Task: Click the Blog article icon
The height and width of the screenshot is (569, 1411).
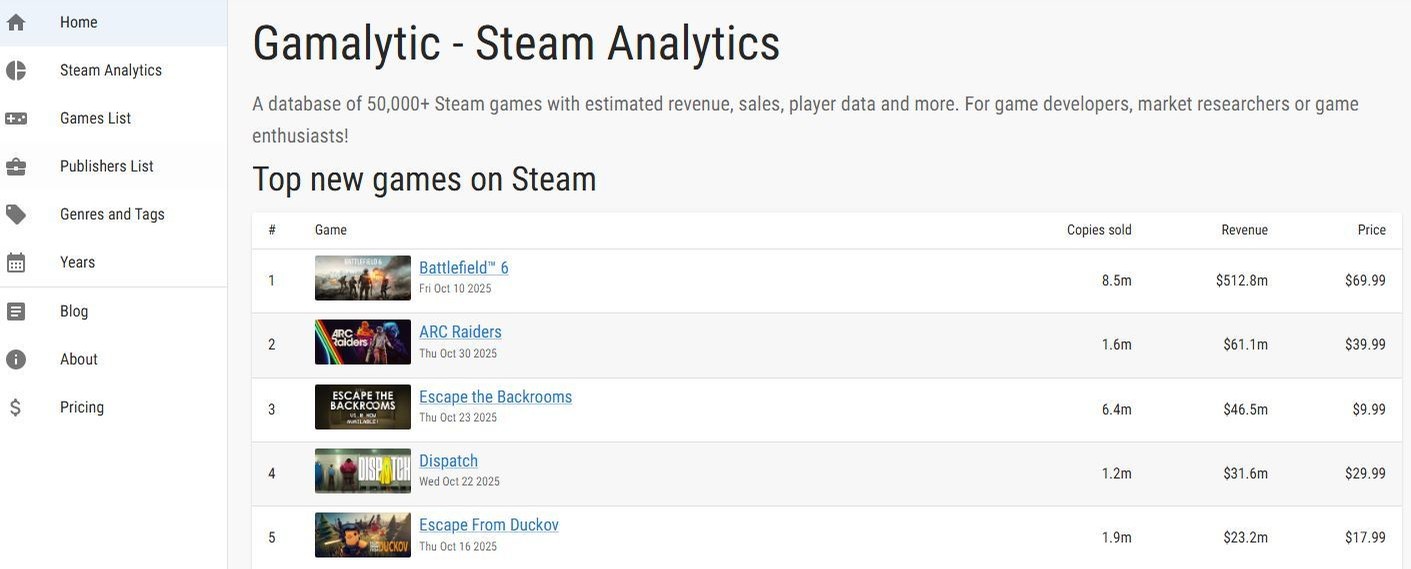Action: 16,311
